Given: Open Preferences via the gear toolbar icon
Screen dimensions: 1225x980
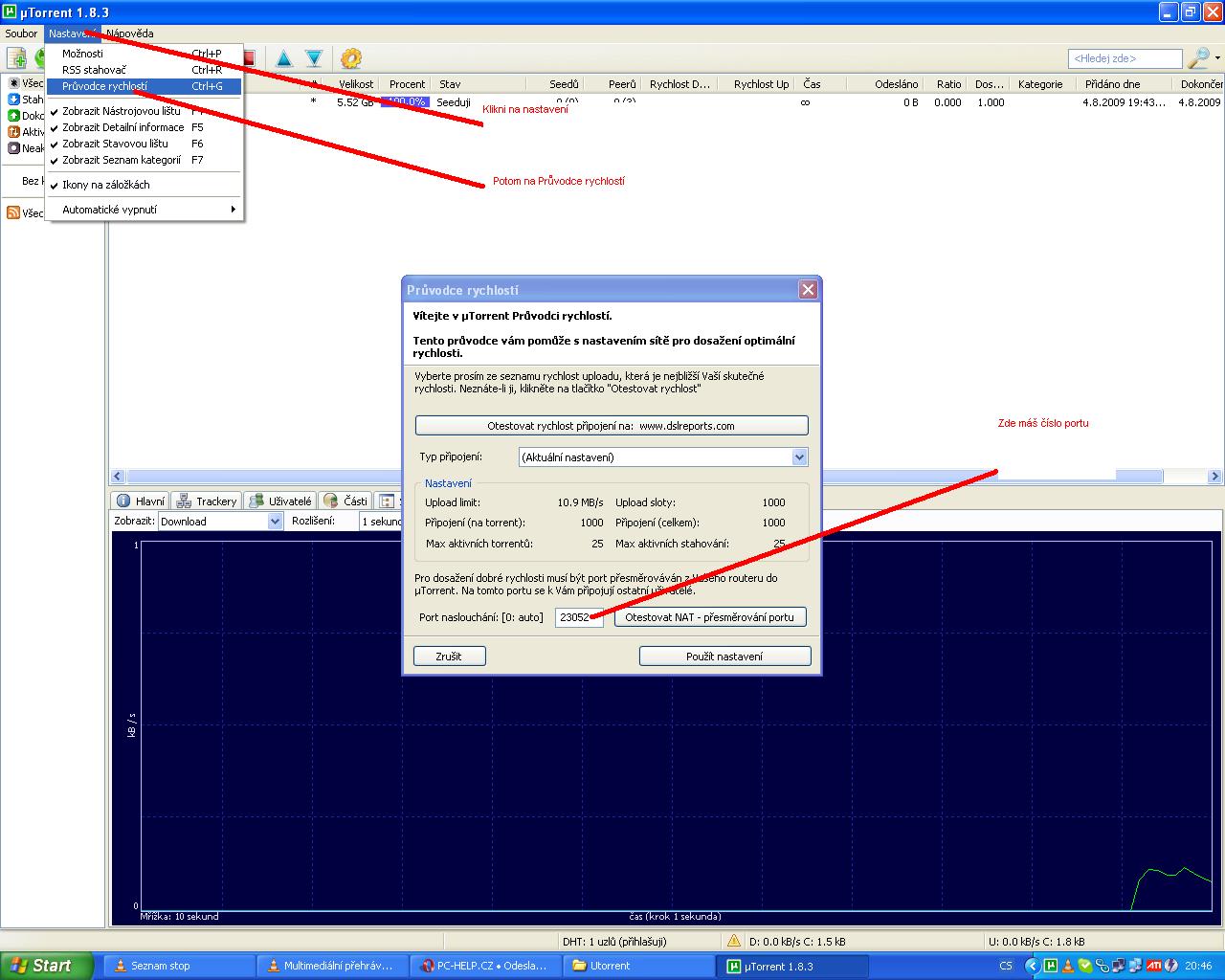Looking at the screenshot, I should coord(351,59).
